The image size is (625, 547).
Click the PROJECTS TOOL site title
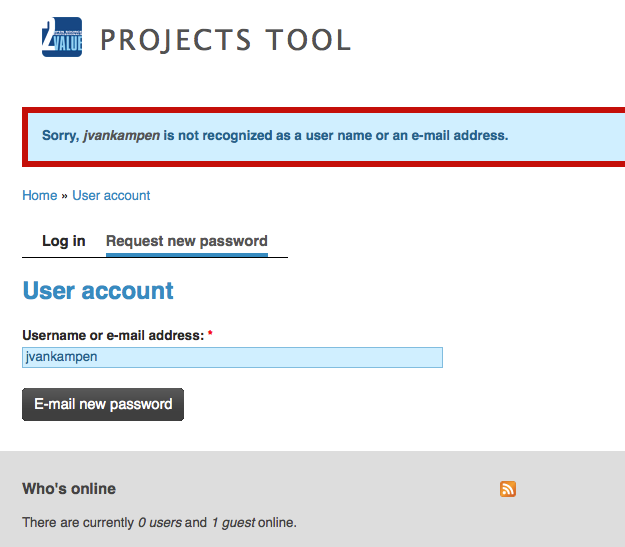click(x=225, y=40)
